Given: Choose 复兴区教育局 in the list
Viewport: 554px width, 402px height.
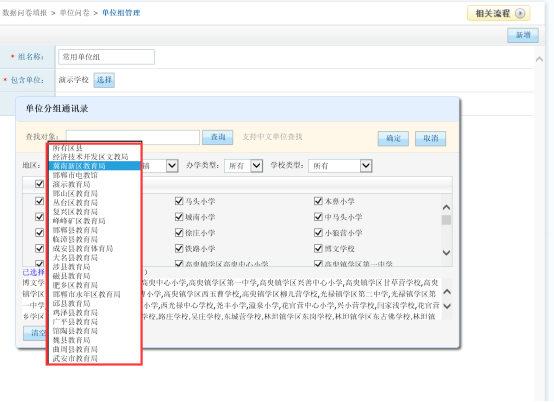Looking at the screenshot, I should pos(75,212).
